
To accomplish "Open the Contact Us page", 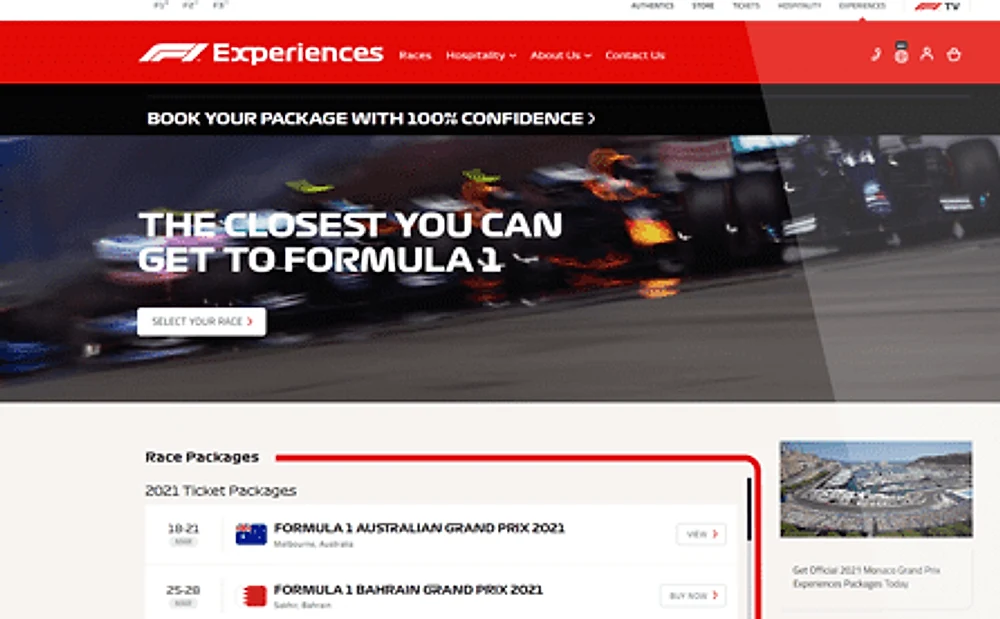I will pos(635,55).
